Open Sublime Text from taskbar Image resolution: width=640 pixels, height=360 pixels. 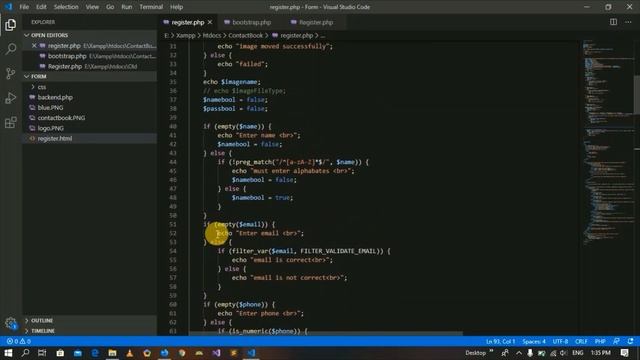tap(233, 353)
